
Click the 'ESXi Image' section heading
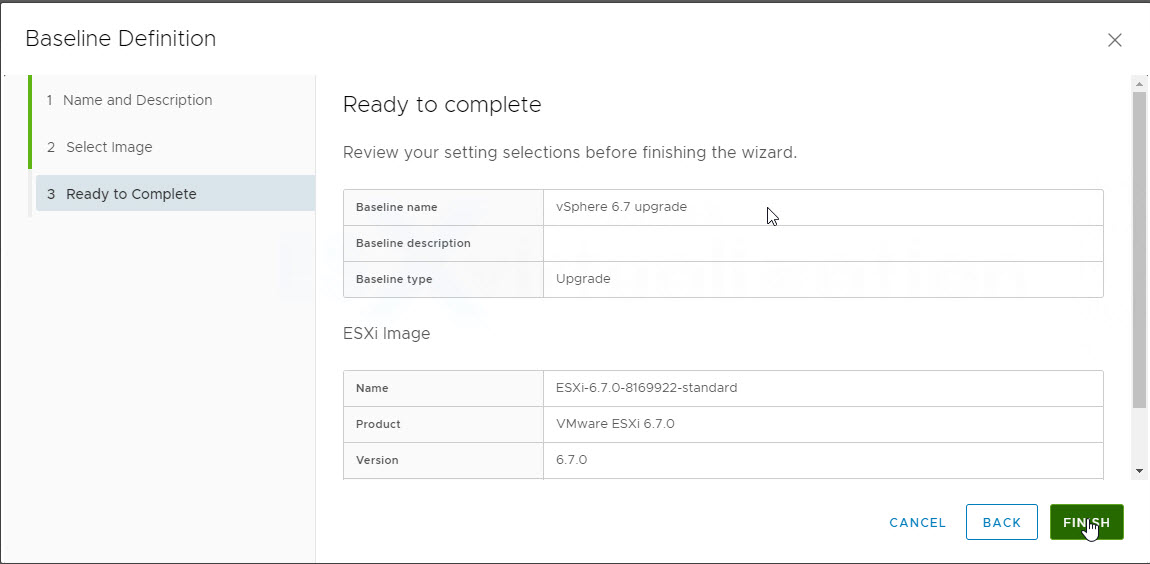click(387, 334)
